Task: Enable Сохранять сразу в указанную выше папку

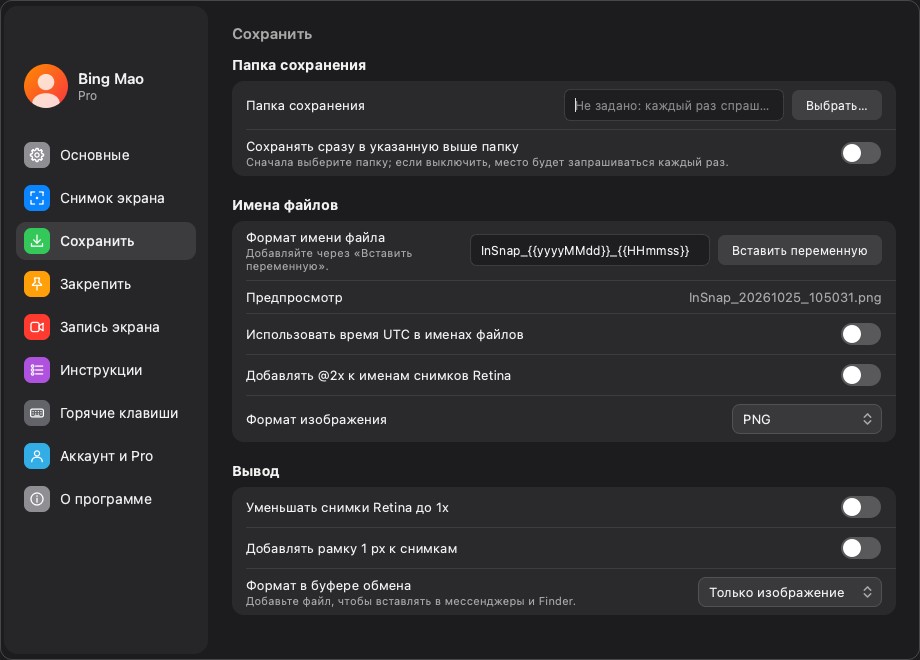Action: coord(861,153)
